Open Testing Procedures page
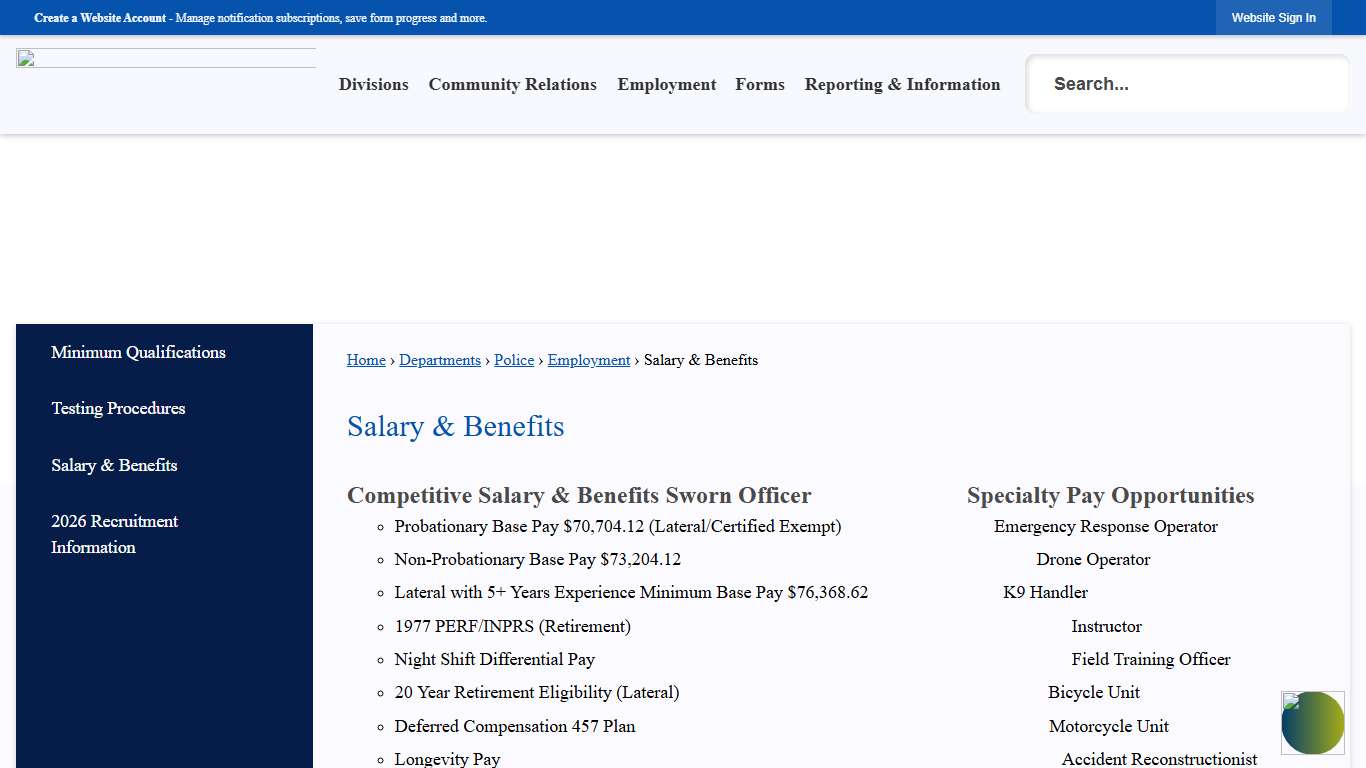 coord(118,408)
